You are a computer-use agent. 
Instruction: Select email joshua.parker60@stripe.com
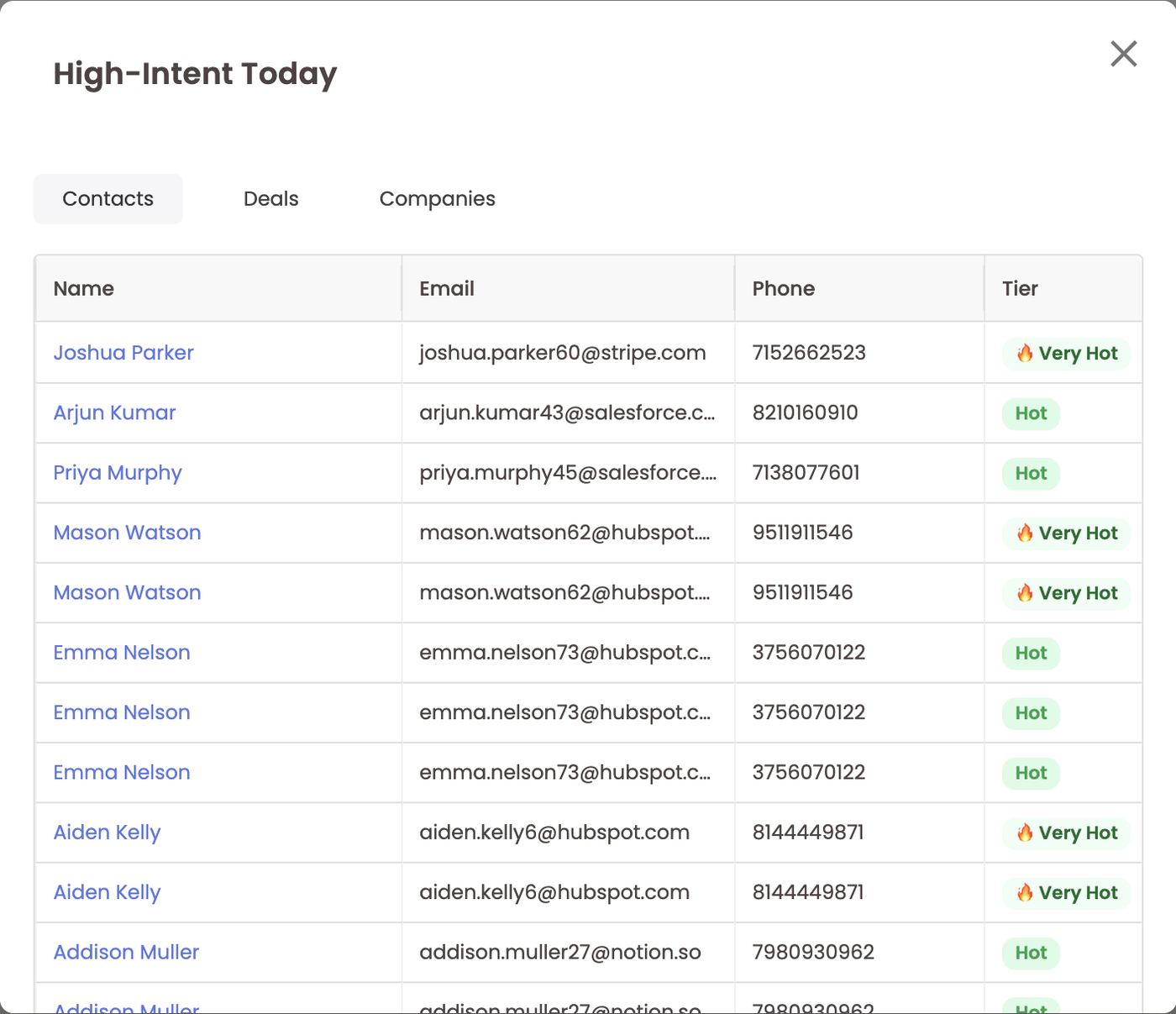(563, 353)
